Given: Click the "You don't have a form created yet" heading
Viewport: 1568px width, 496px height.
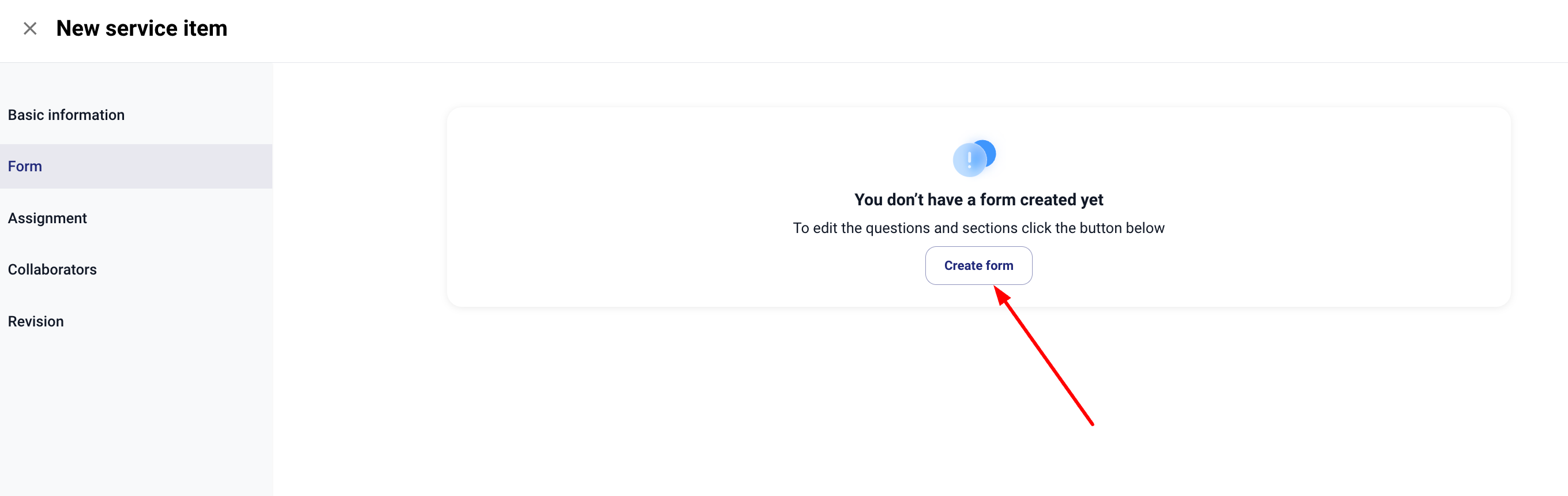Looking at the screenshot, I should [x=978, y=200].
